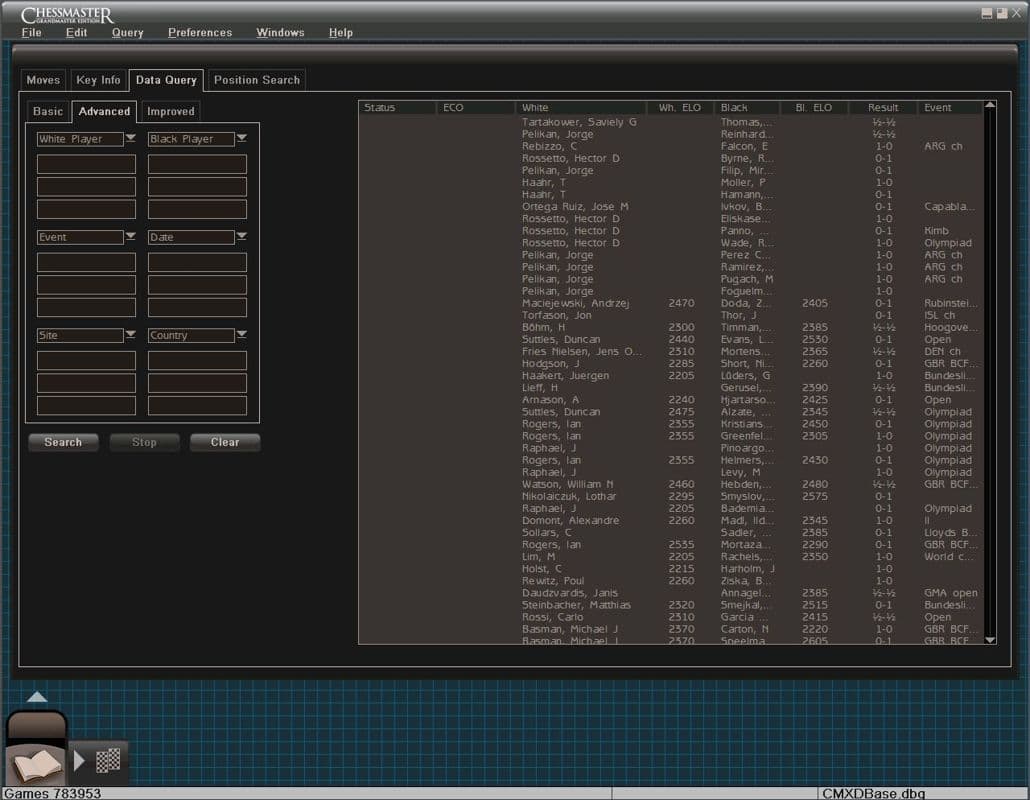Select the White Player combo box
The height and width of the screenshot is (800, 1030).
click(80, 139)
